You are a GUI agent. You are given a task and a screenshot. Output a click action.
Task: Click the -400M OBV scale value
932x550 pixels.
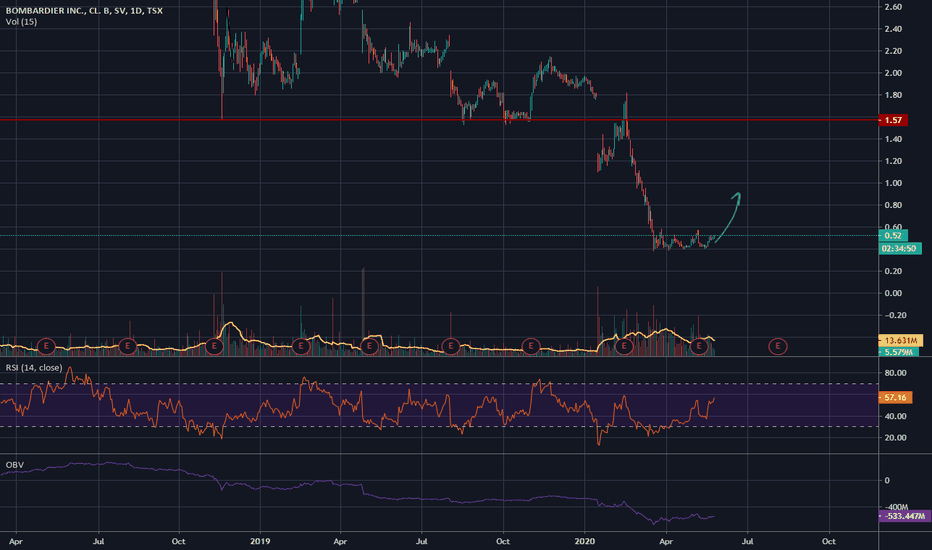[x=896, y=507]
